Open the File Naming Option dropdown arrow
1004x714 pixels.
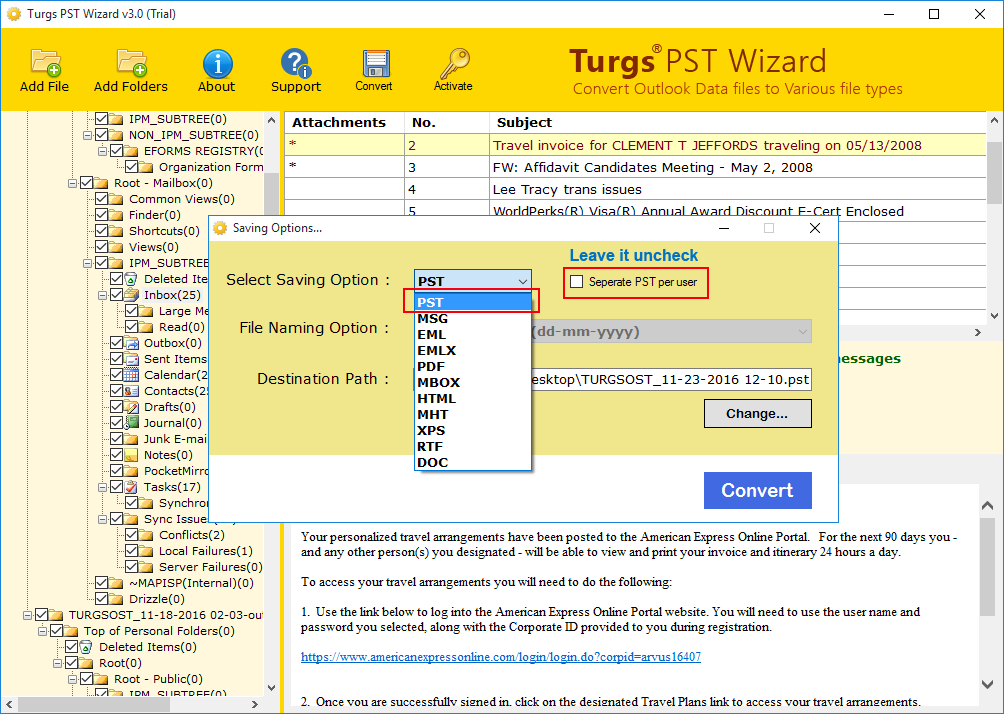[x=802, y=332]
